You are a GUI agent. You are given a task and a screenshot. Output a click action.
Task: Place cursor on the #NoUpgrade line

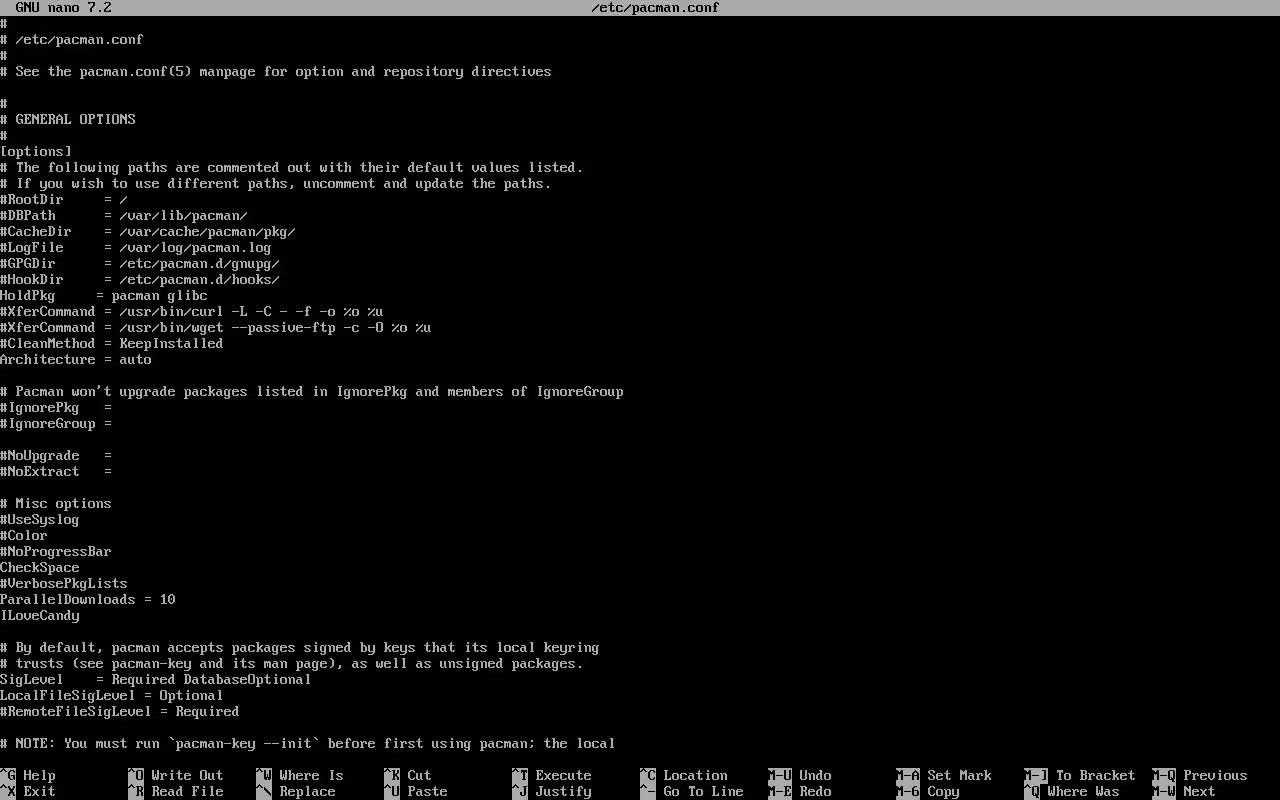[x=56, y=455]
